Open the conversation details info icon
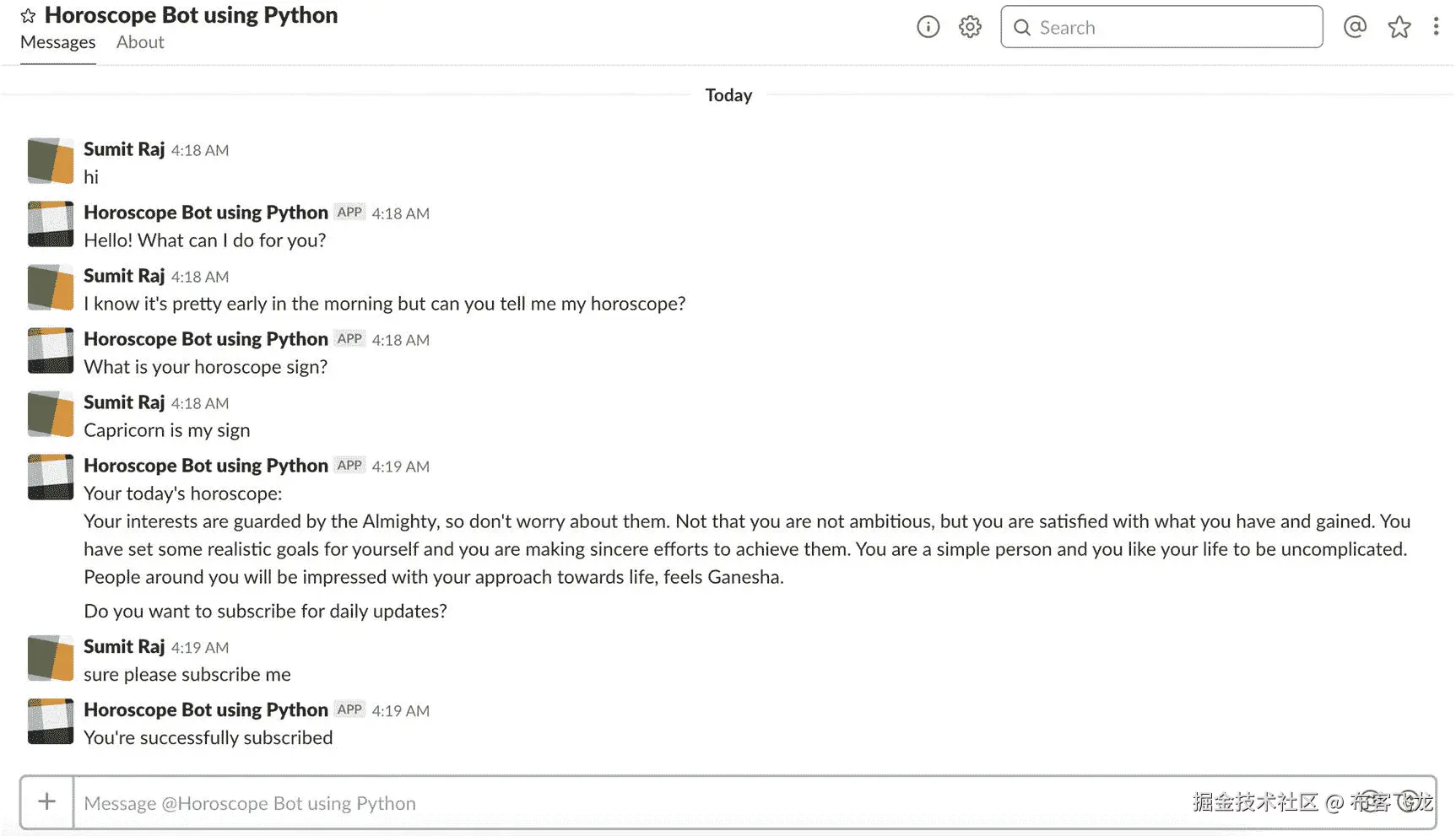Screen dimensions: 1456x836 (928, 27)
